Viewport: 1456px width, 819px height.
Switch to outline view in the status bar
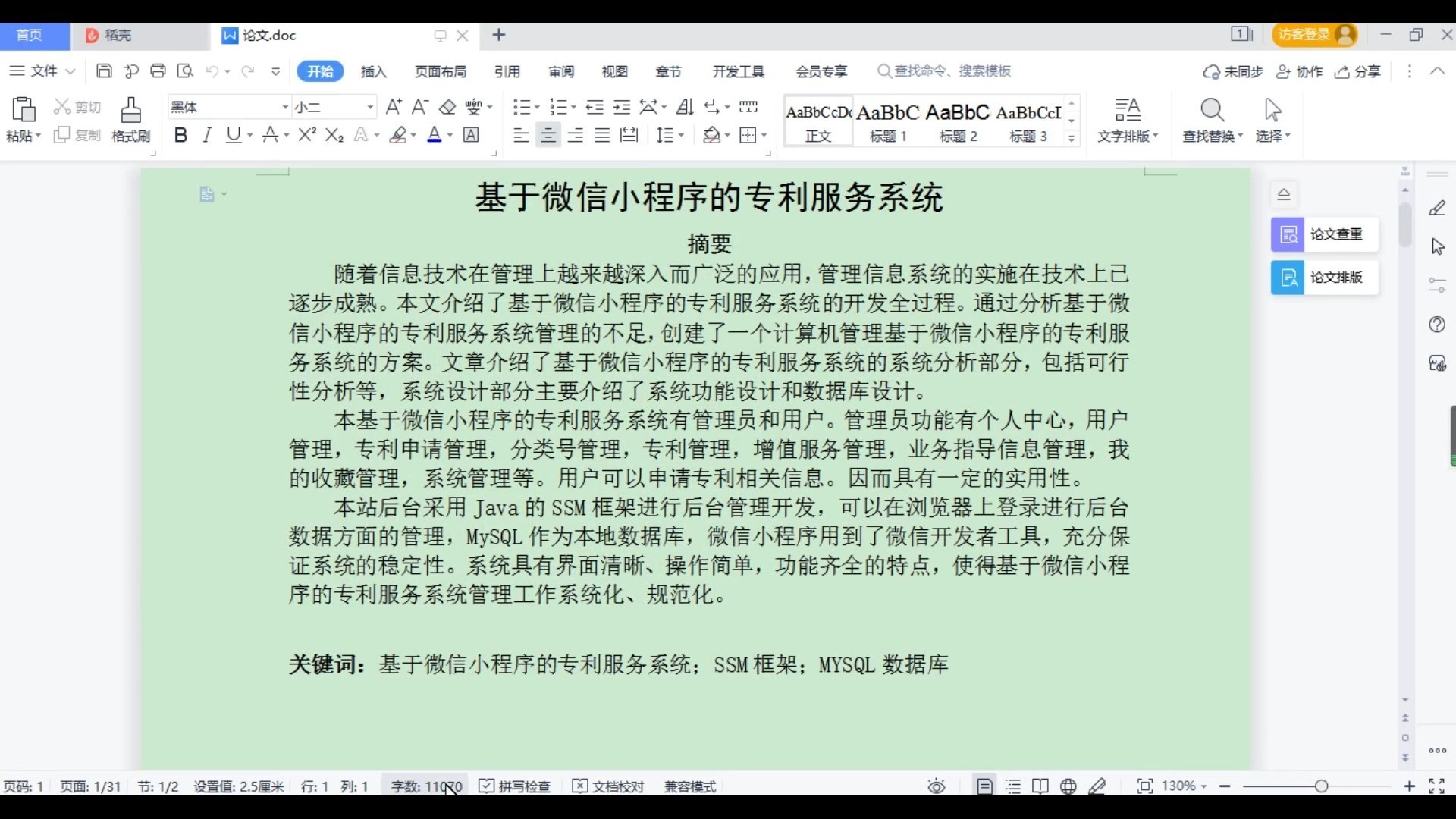1012,786
